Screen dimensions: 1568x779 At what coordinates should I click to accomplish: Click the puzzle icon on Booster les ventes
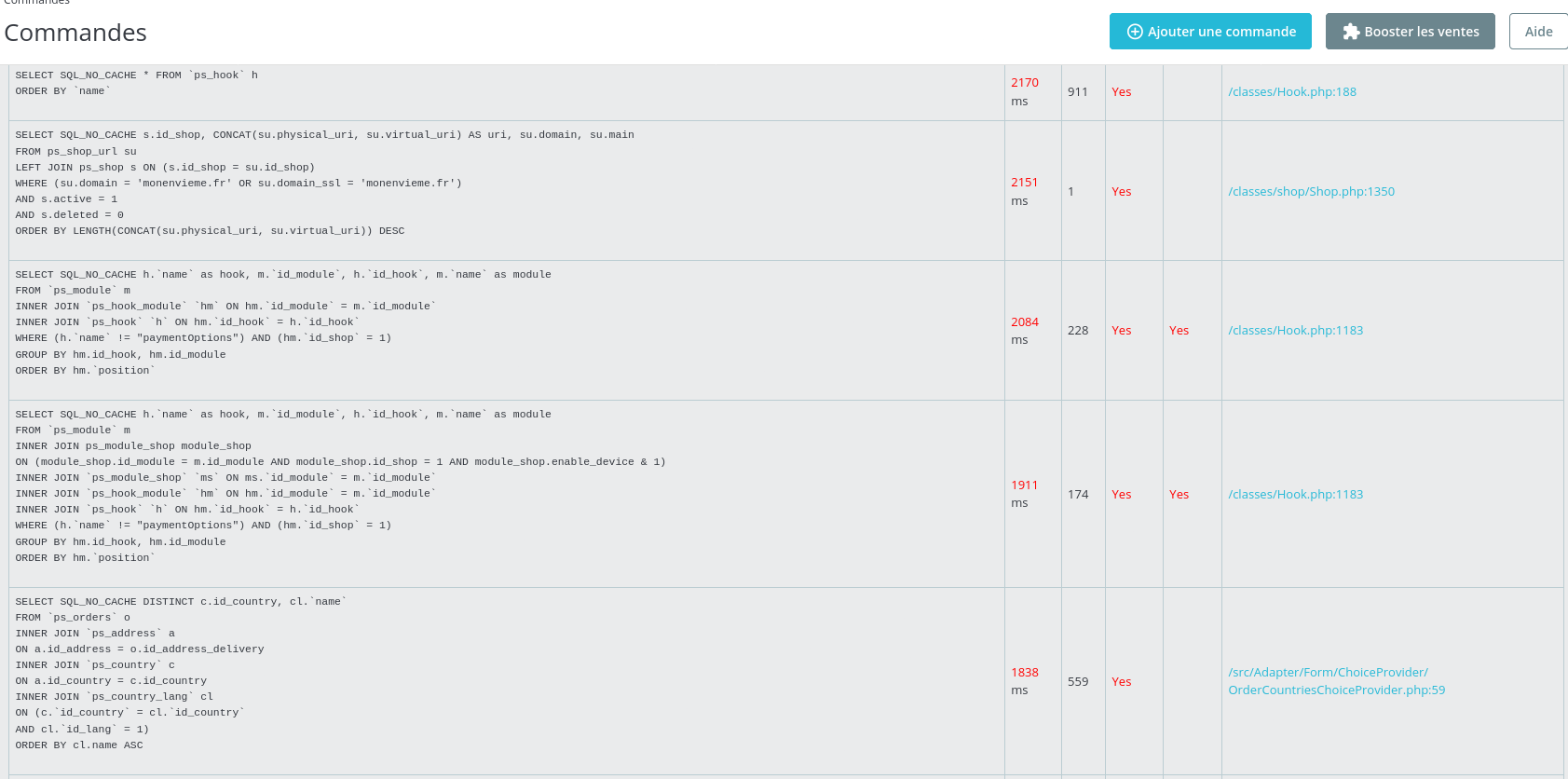click(x=1351, y=32)
